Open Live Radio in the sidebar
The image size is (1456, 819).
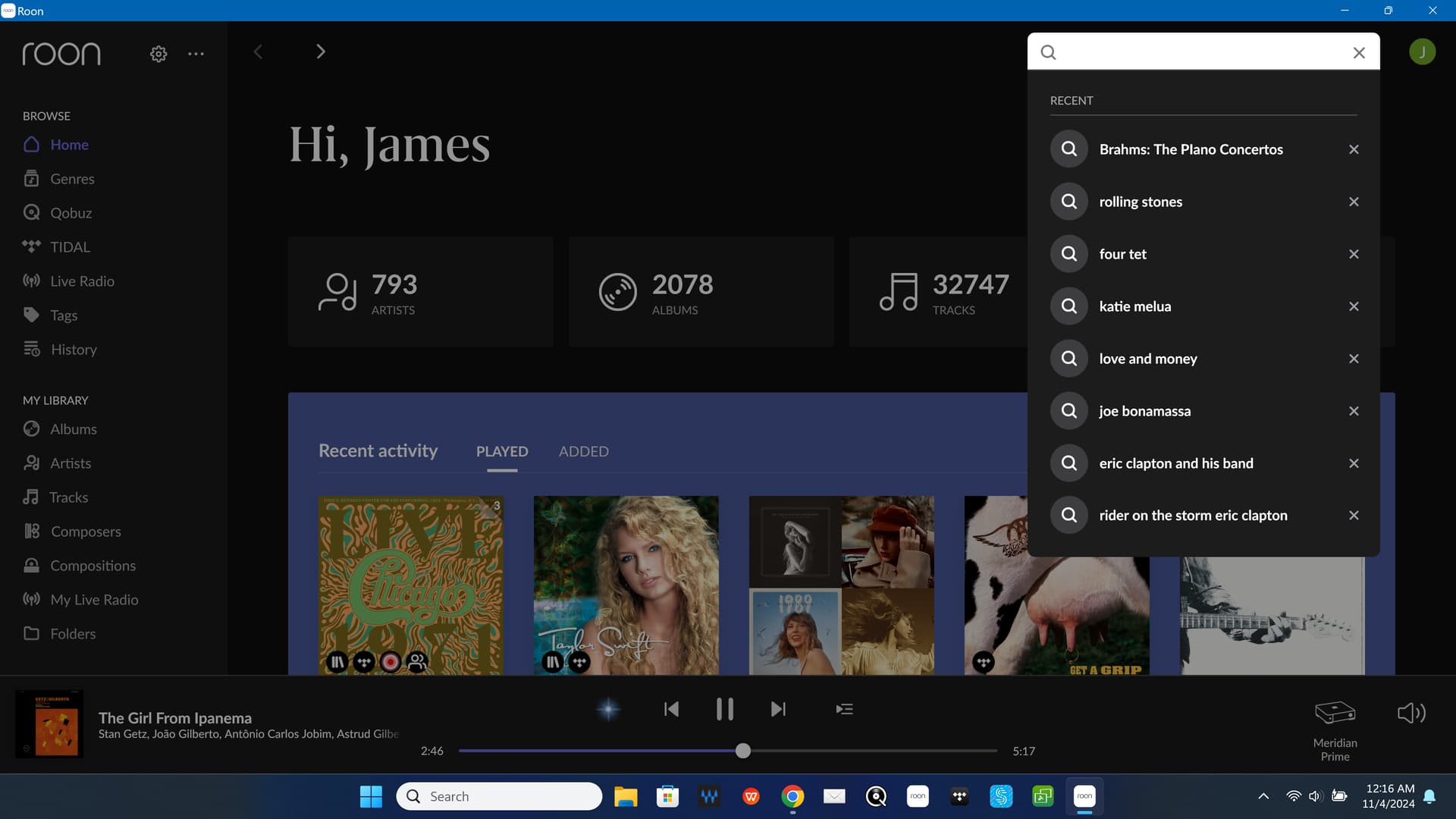pos(68,281)
